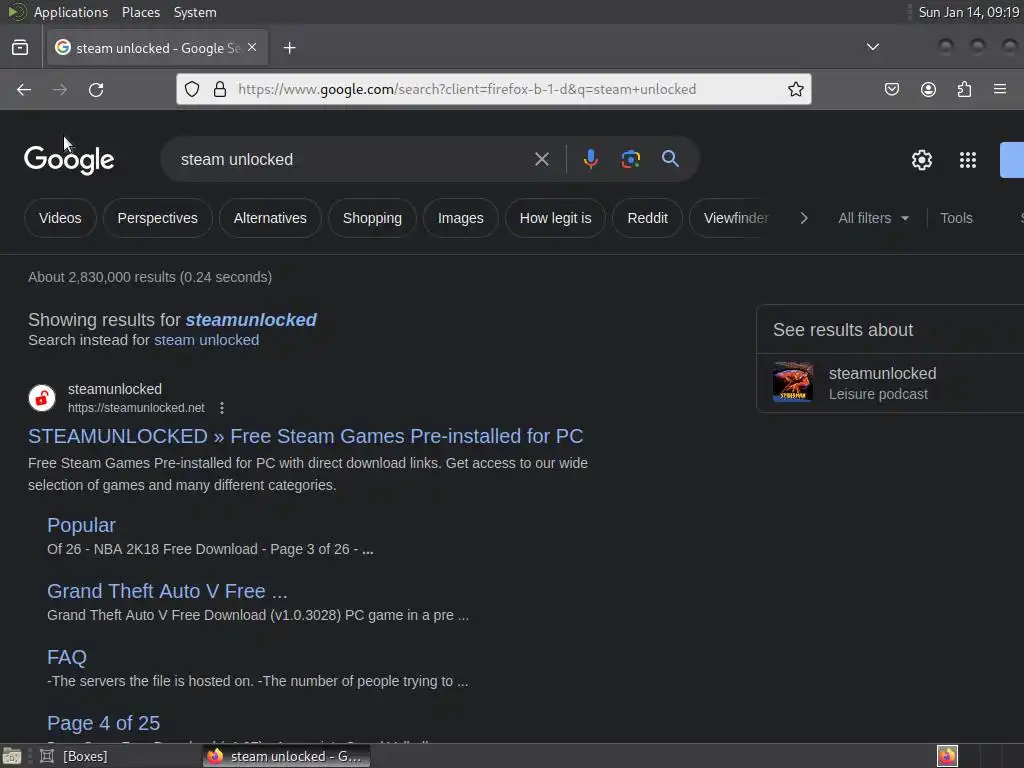The width and height of the screenshot is (1024, 768).
Task: Open the tracking protection shield icon
Action: [x=191, y=89]
